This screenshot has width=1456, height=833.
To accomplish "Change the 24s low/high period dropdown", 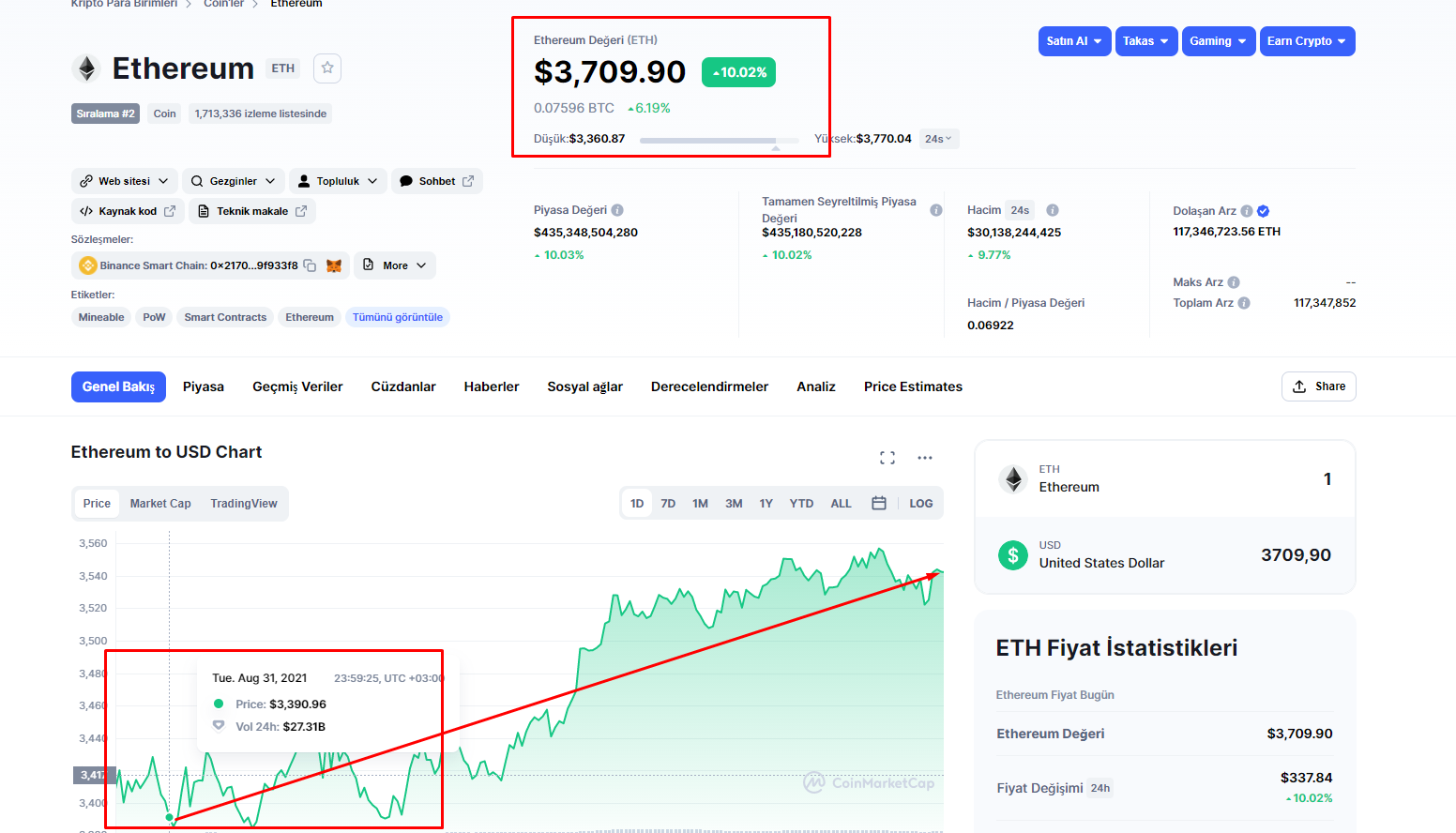I will 938,139.
